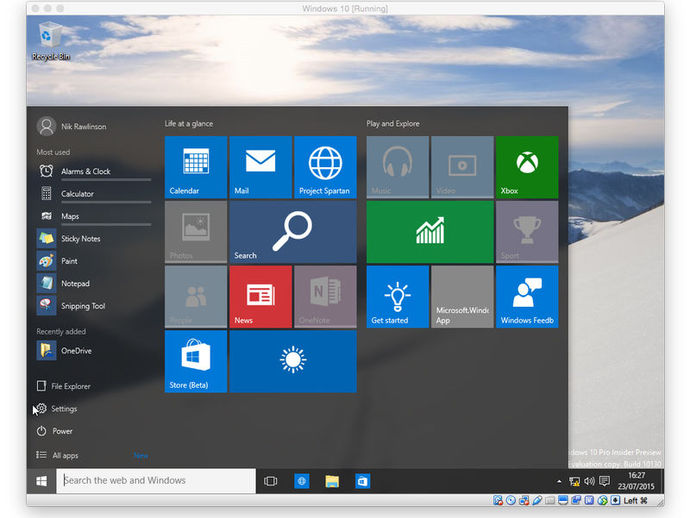Screen dimensions: 690x518
Task: Click the Nik Rawlinson user account
Action: pos(72,126)
